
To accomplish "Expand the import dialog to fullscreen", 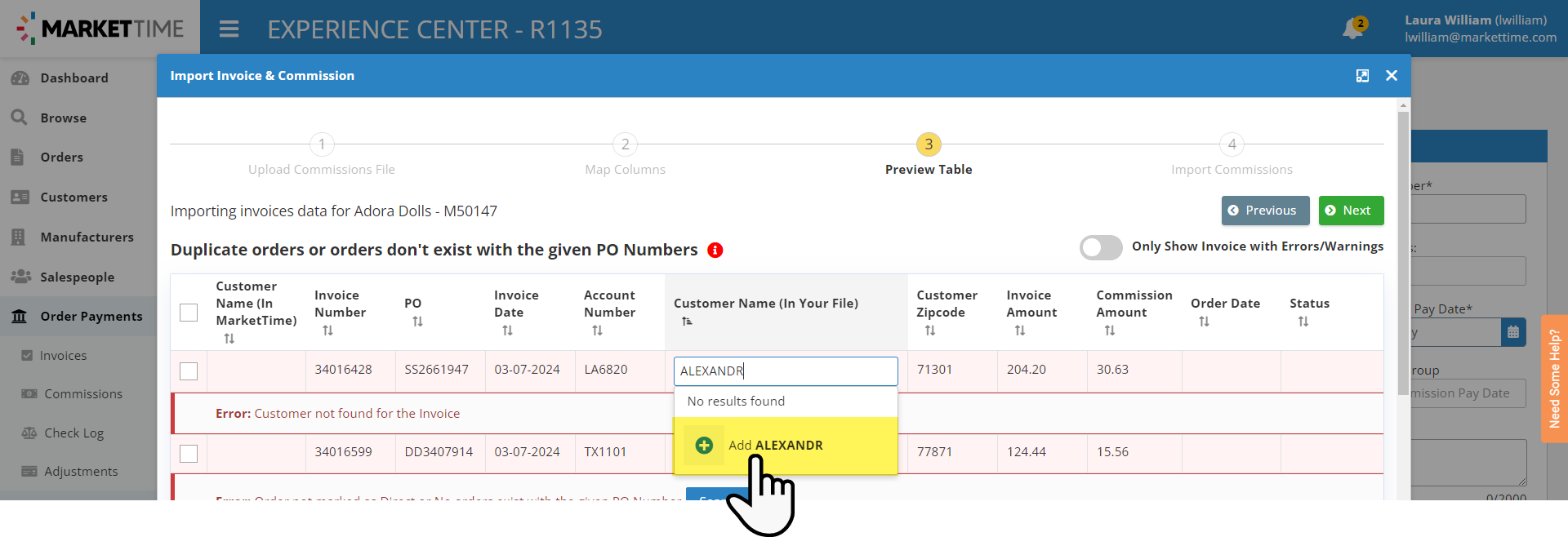I will click(1362, 76).
